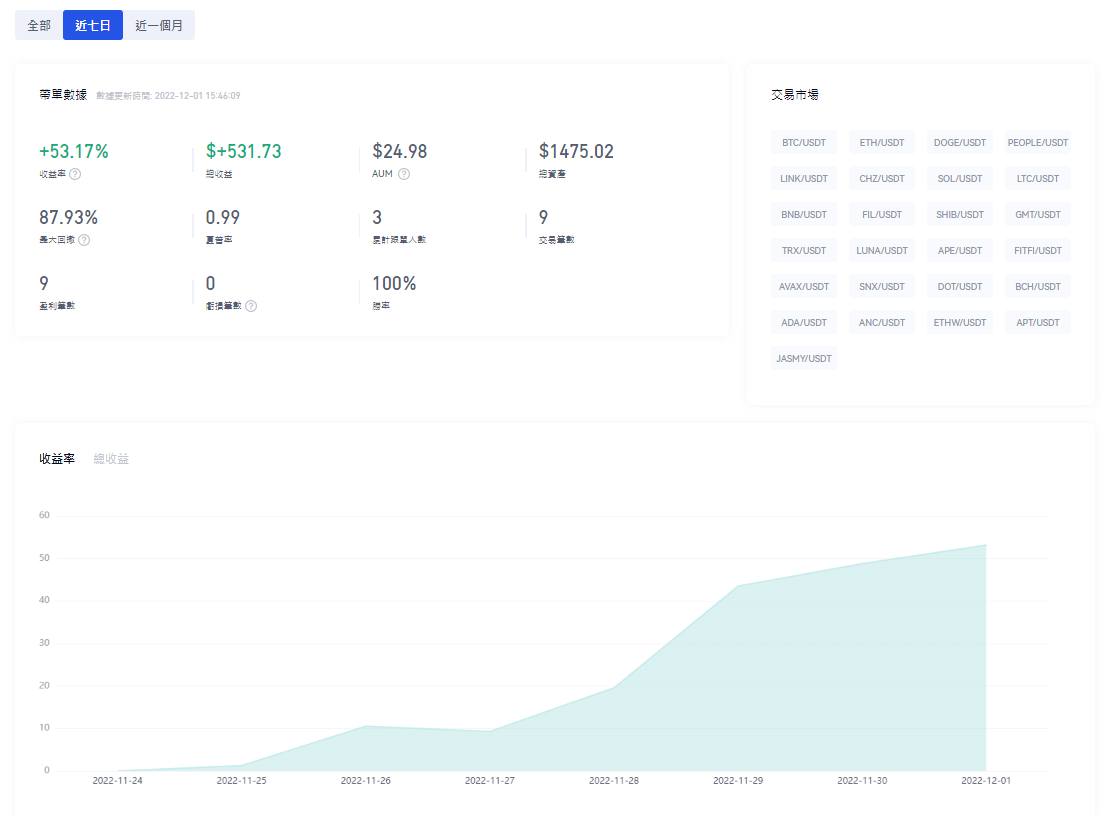1103x815 pixels.
Task: Click the ETH/USDT market tag
Action: (882, 143)
